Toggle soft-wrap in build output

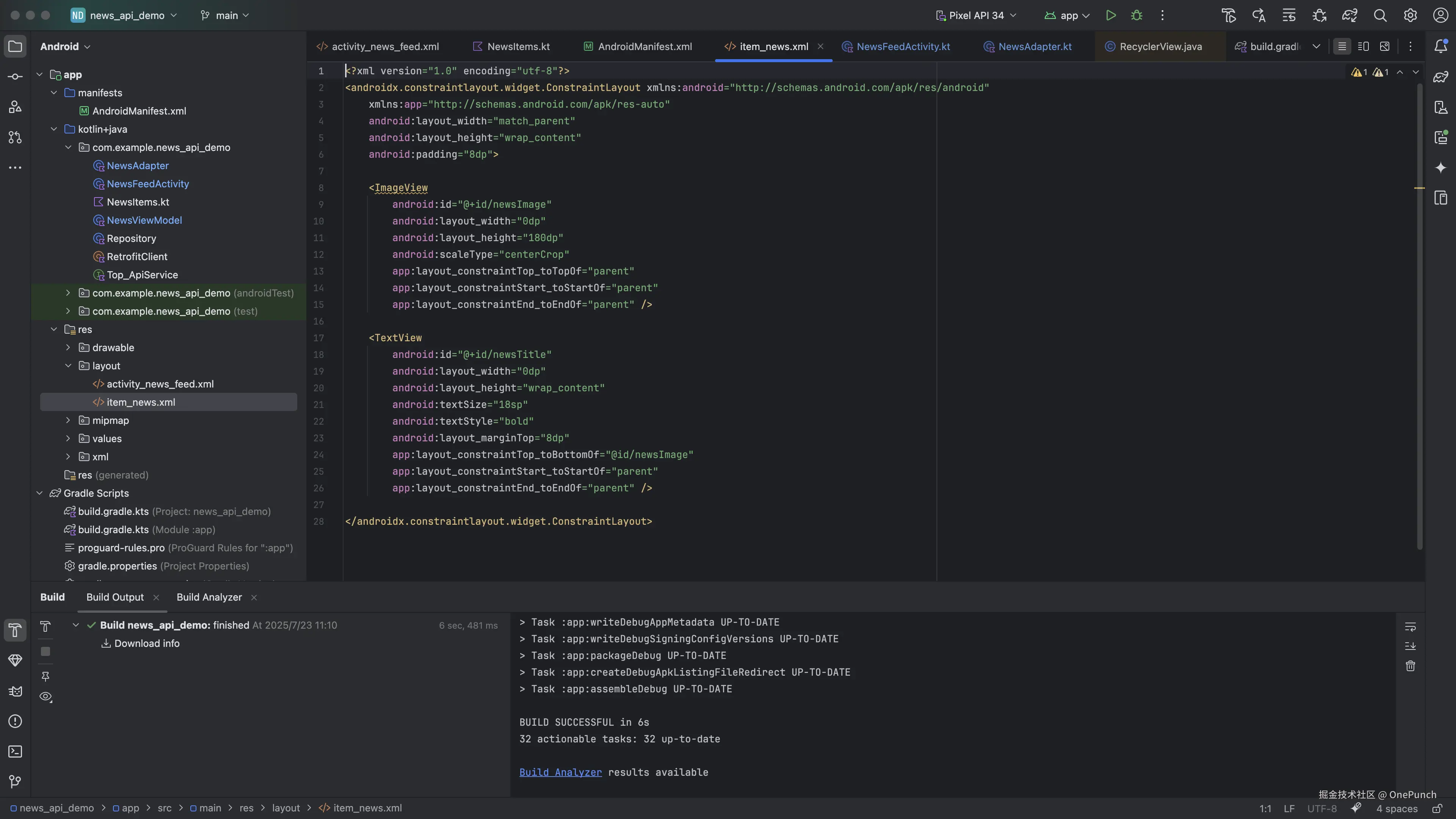[1410, 626]
